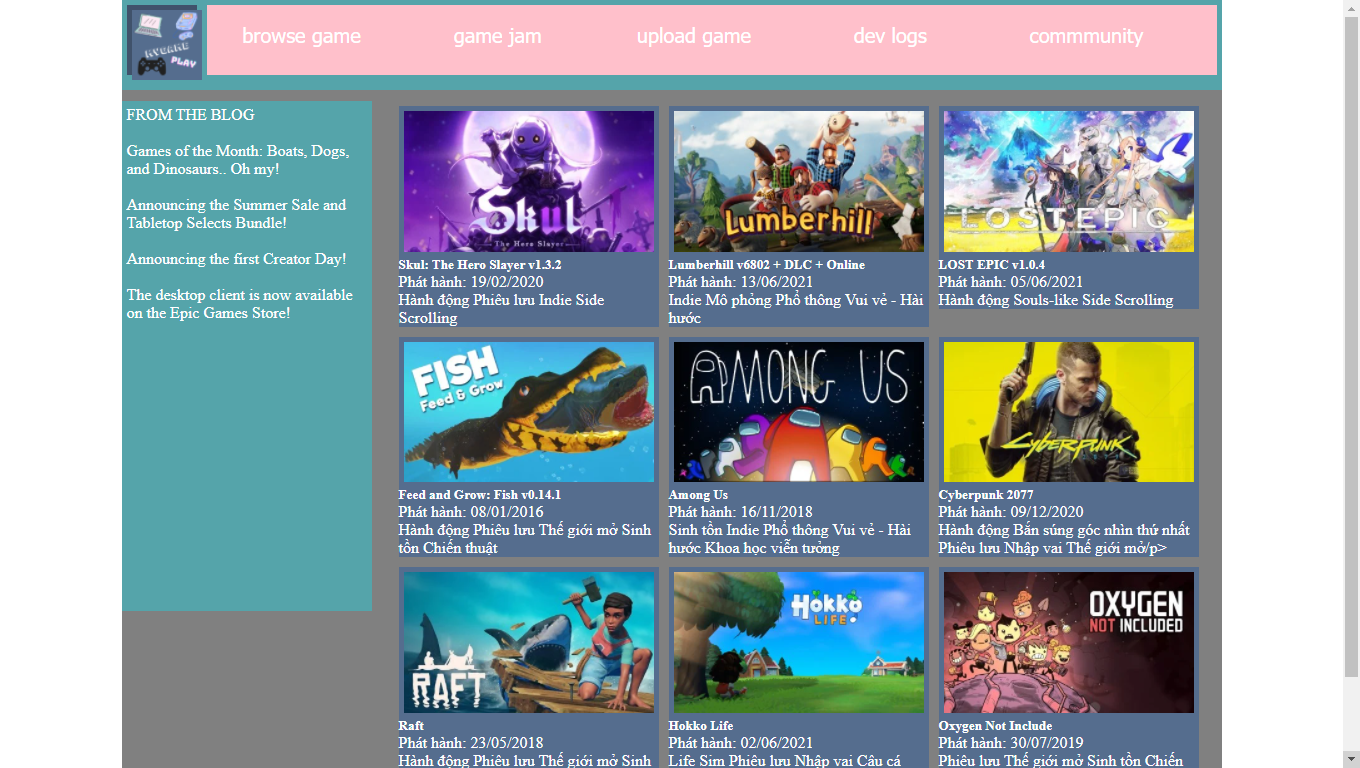Open the LOST EPIC v1.0.4 title
Screen dimensions: 1360x768
coord(991,265)
